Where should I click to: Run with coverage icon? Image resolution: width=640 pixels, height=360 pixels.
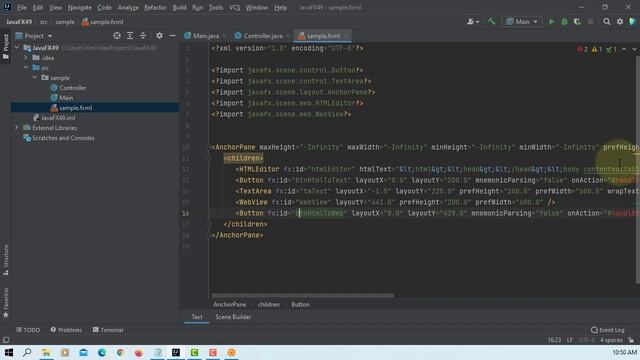coord(577,22)
